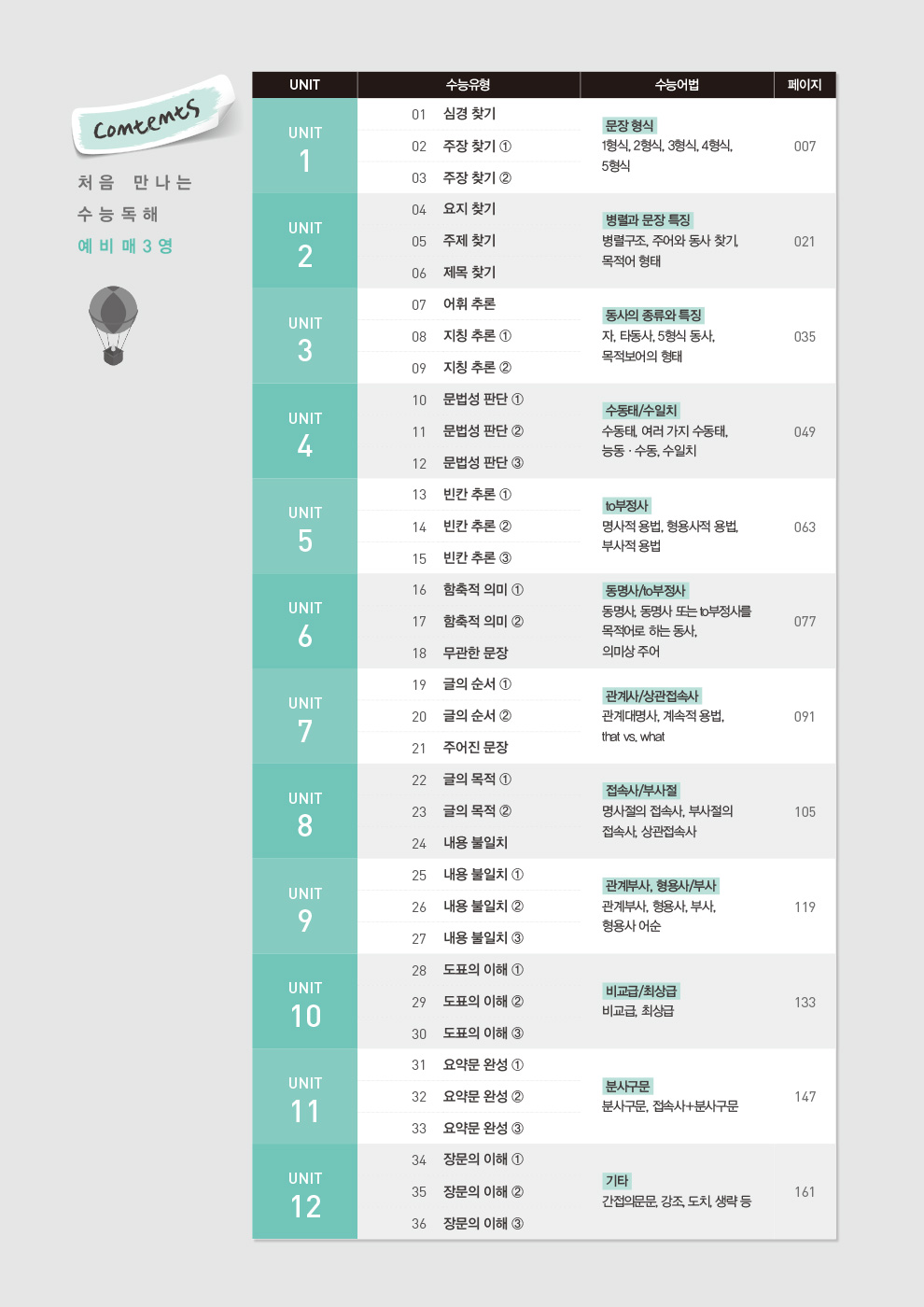Open entry 36 장문의 이해 ③
Viewport: 924px width, 1307px height.
point(482,1223)
